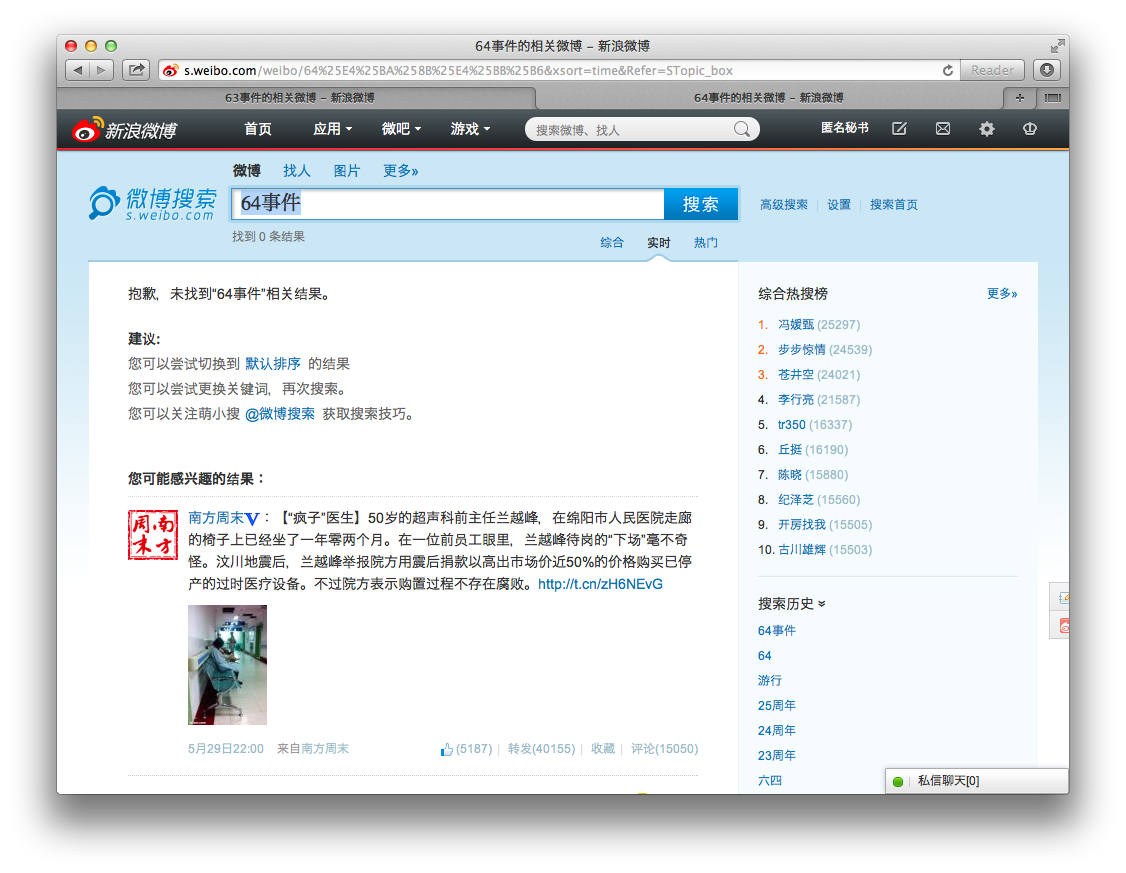Open 南方周末 username link
Viewport: 1126px width, 873px height.
point(216,518)
